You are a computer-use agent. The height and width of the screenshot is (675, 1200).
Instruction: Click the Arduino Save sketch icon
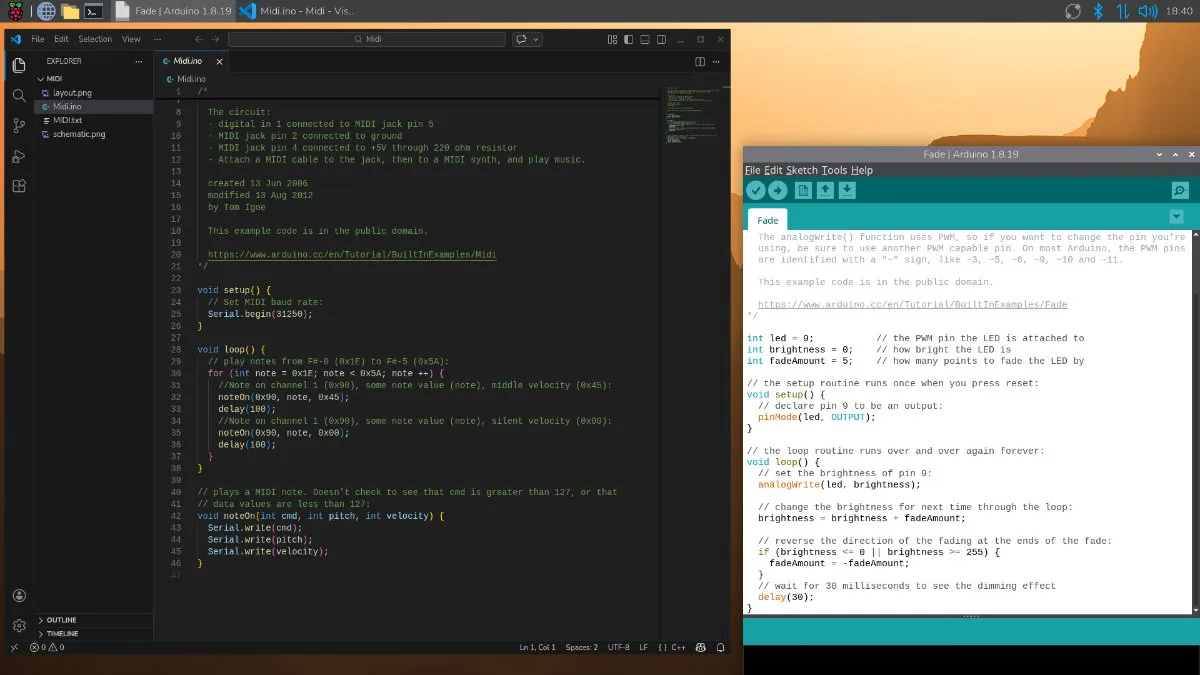pos(847,191)
